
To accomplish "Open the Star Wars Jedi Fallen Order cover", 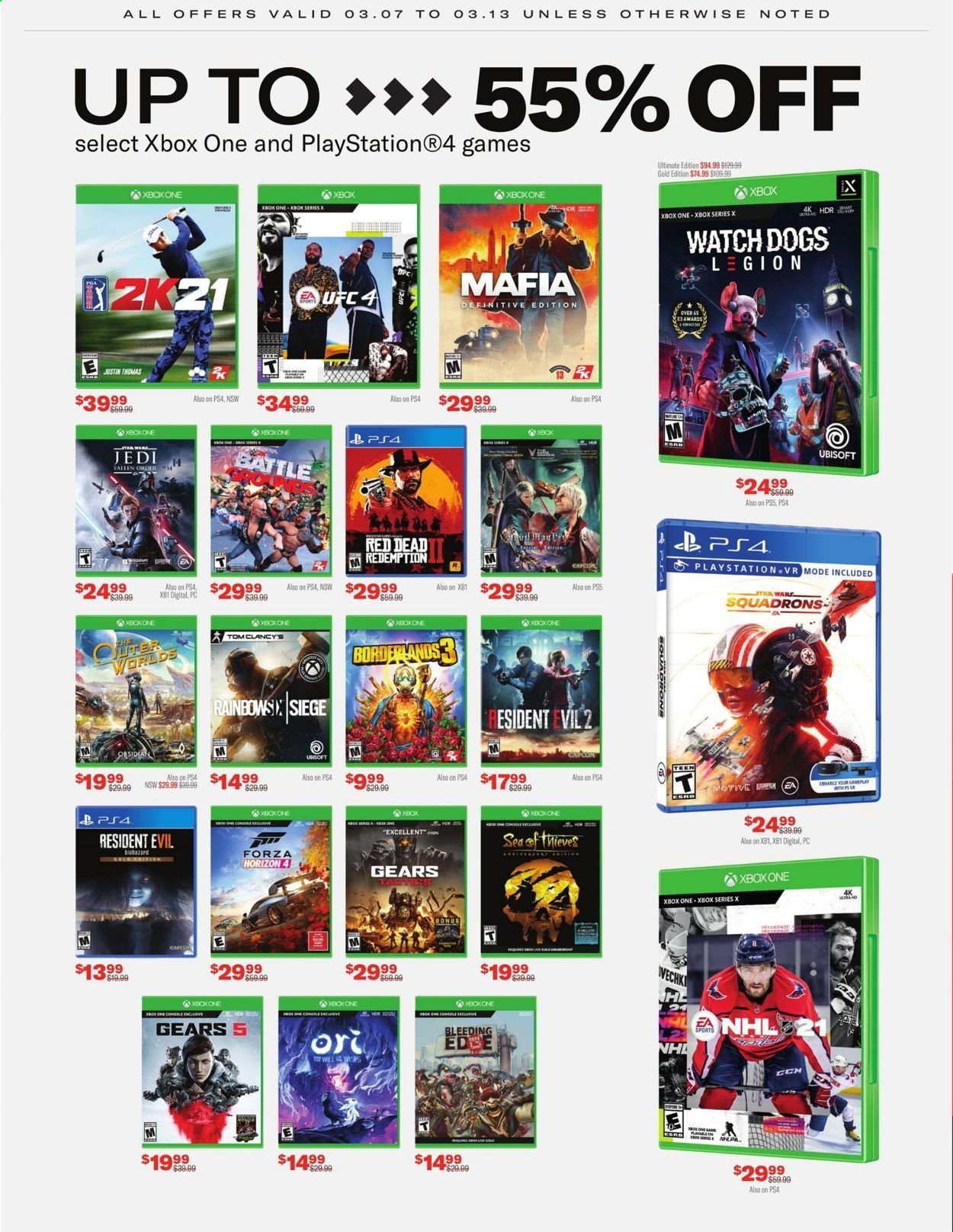I will 136,501.
